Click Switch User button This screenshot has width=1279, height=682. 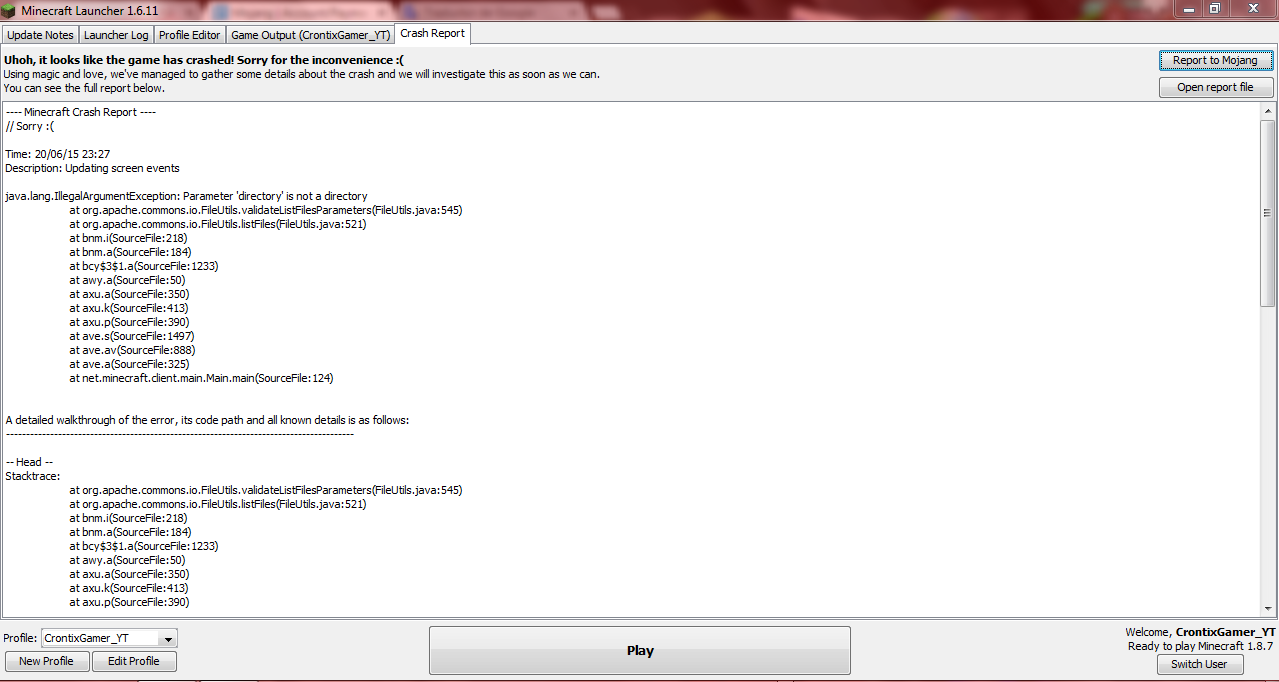point(1200,664)
